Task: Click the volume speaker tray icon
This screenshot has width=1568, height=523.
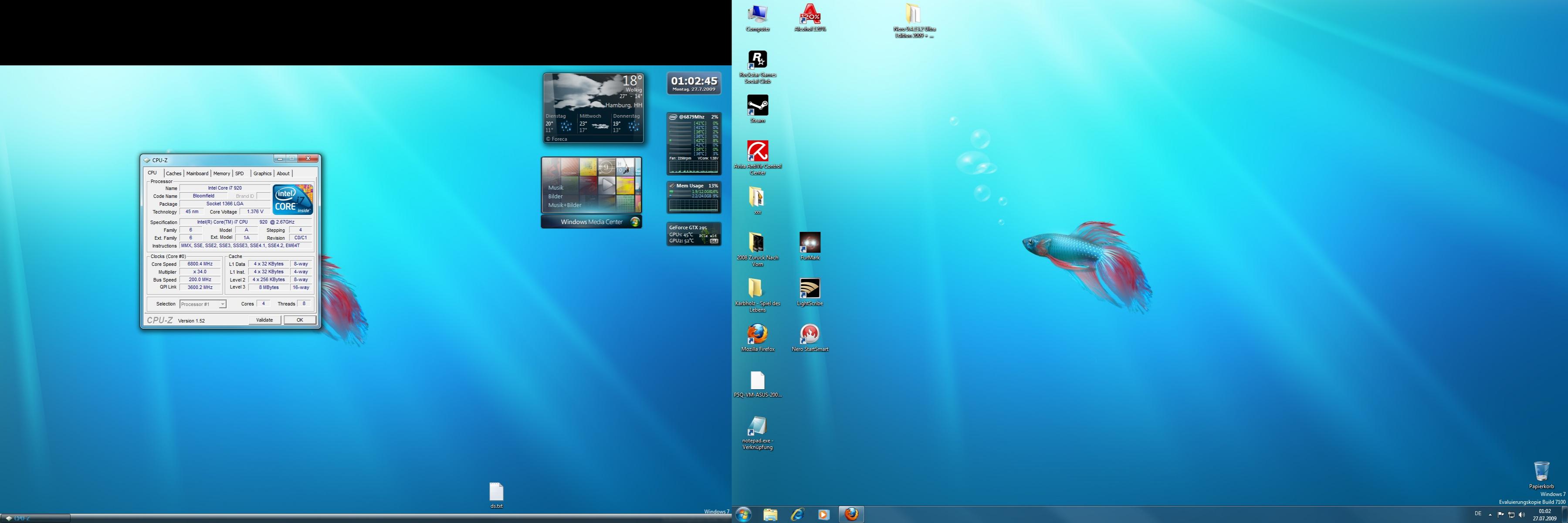Action: [1522, 514]
